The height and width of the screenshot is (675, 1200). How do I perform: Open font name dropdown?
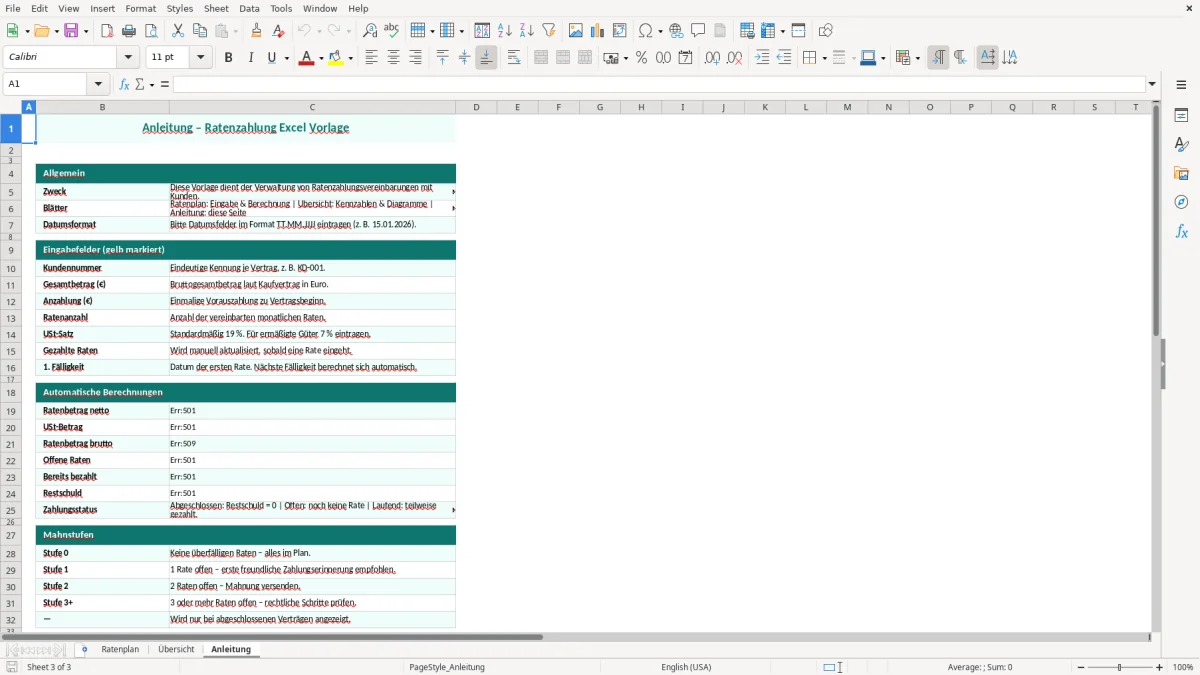tap(127, 58)
